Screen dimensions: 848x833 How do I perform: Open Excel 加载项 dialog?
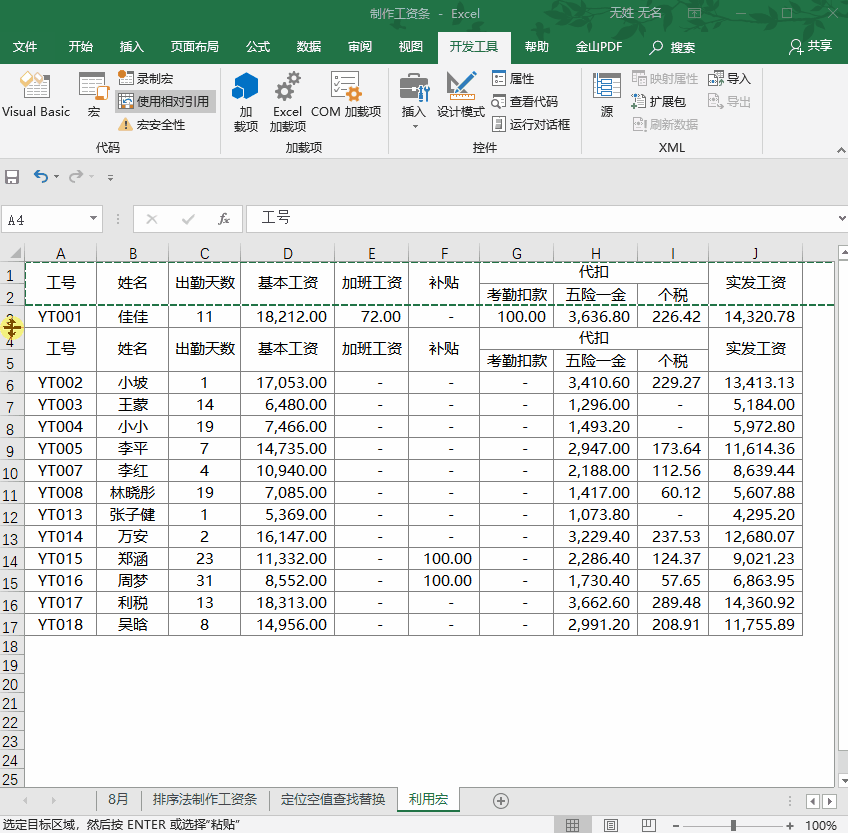click(x=287, y=102)
